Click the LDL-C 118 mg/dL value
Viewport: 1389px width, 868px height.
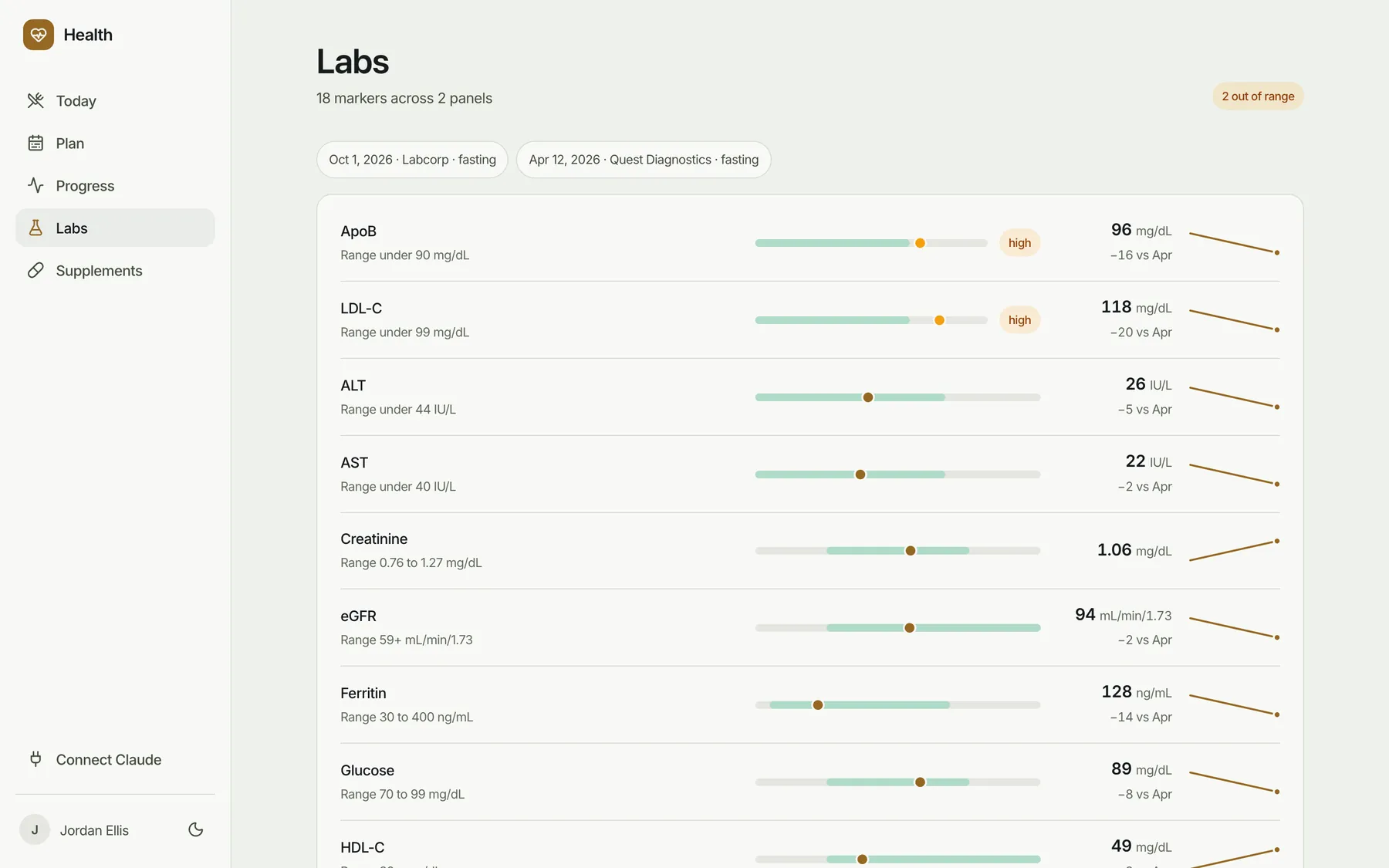point(1137,307)
